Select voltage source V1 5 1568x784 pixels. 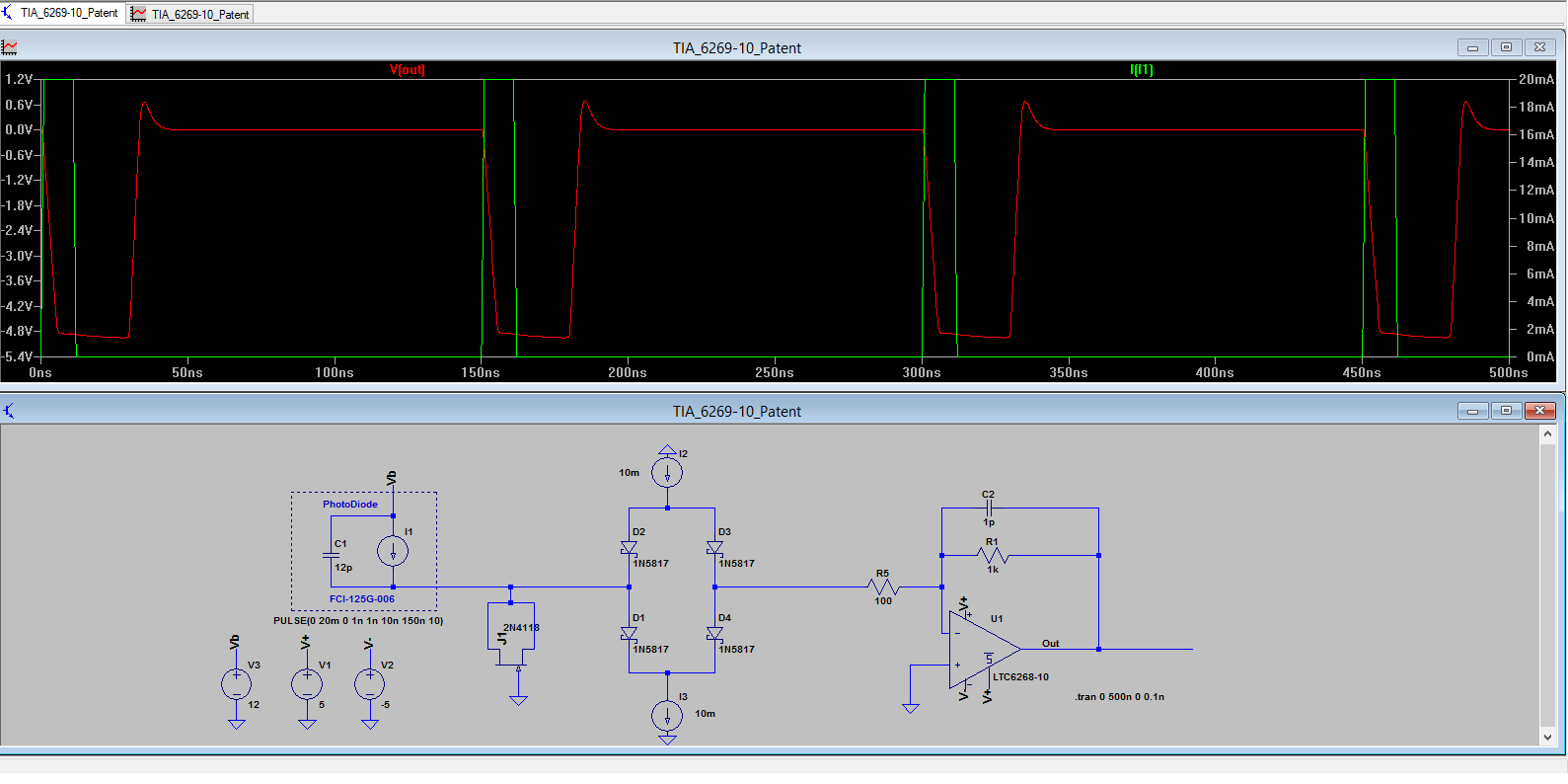click(x=307, y=684)
